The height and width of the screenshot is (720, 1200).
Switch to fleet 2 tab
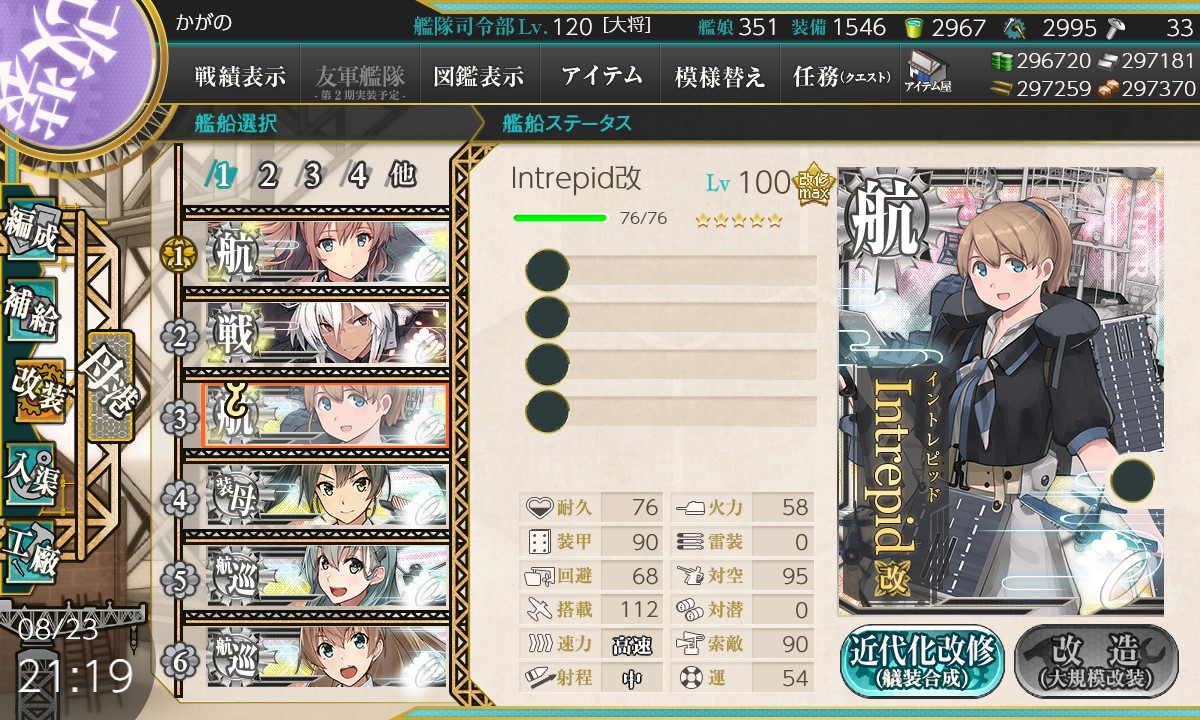tap(266, 176)
